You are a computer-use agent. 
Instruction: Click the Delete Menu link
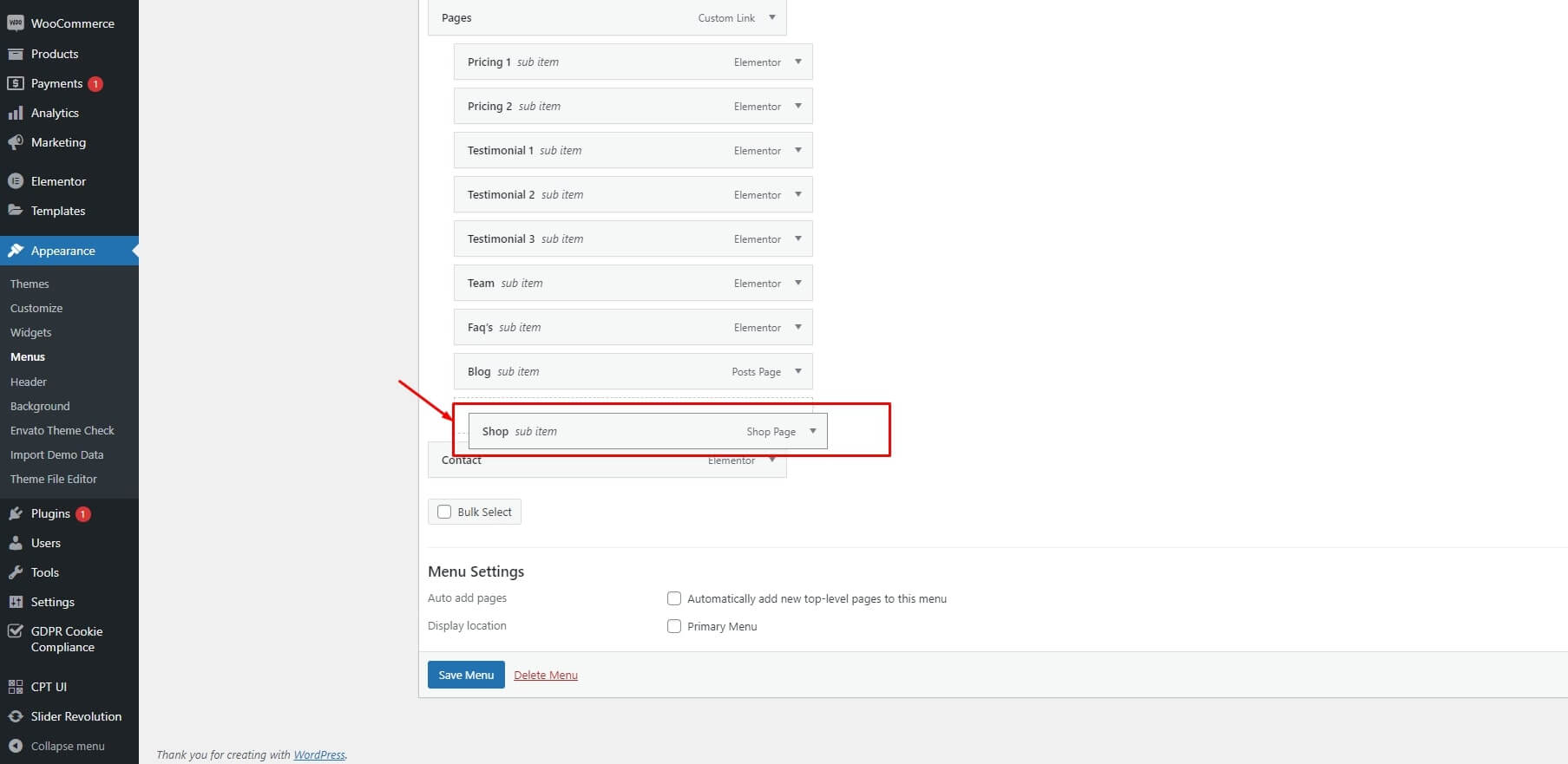pos(546,675)
